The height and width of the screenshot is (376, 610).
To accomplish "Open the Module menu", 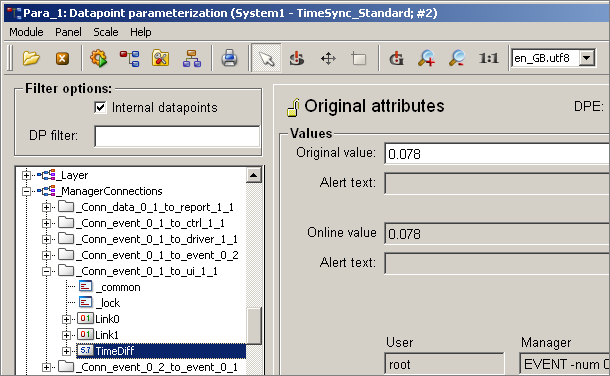I will pos(26,32).
